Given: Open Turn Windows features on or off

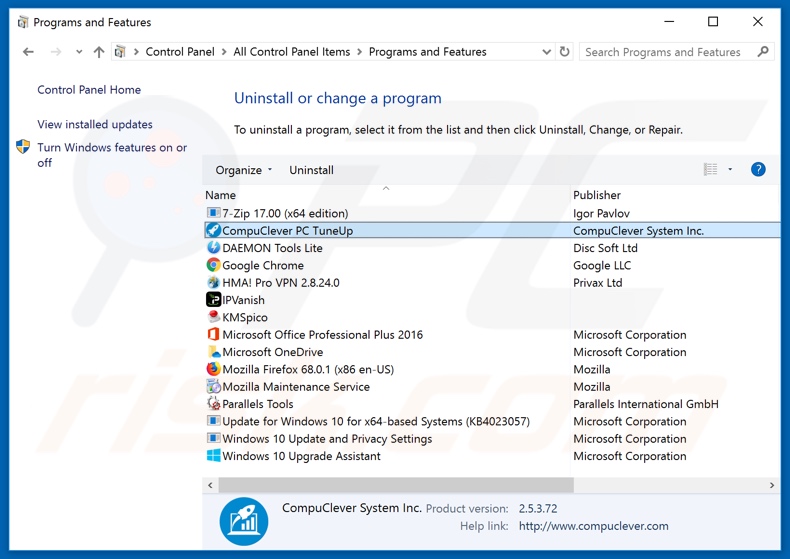Looking at the screenshot, I should pos(112,155).
